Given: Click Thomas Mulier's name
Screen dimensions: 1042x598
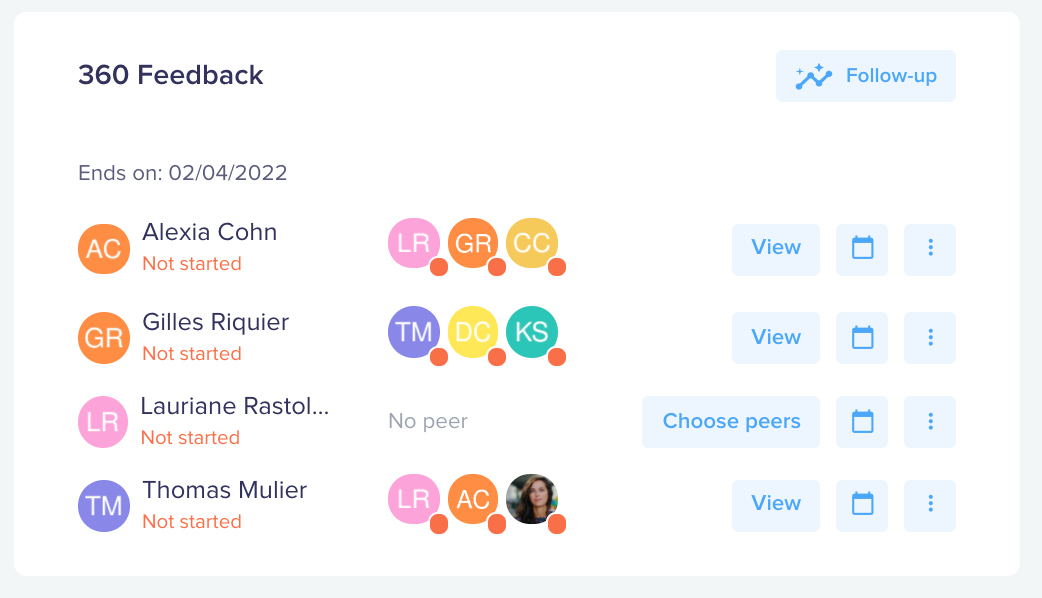Looking at the screenshot, I should (x=225, y=490).
